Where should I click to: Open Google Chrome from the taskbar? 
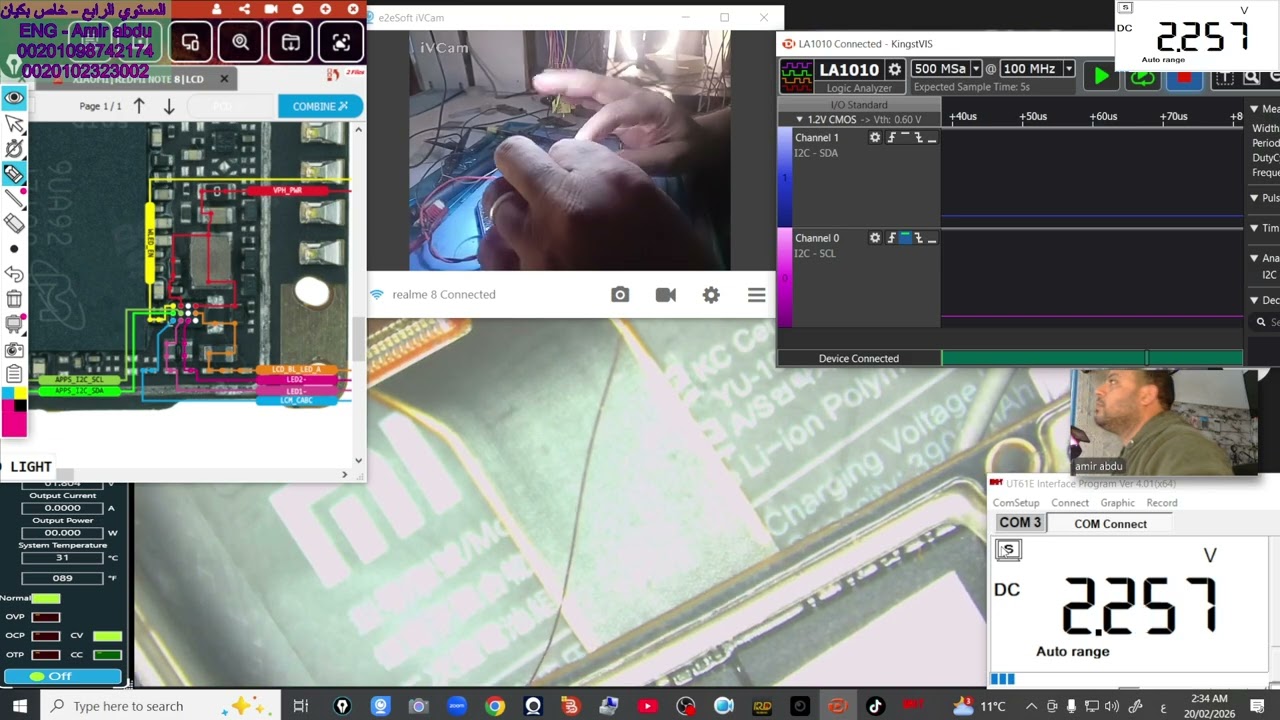click(x=495, y=706)
